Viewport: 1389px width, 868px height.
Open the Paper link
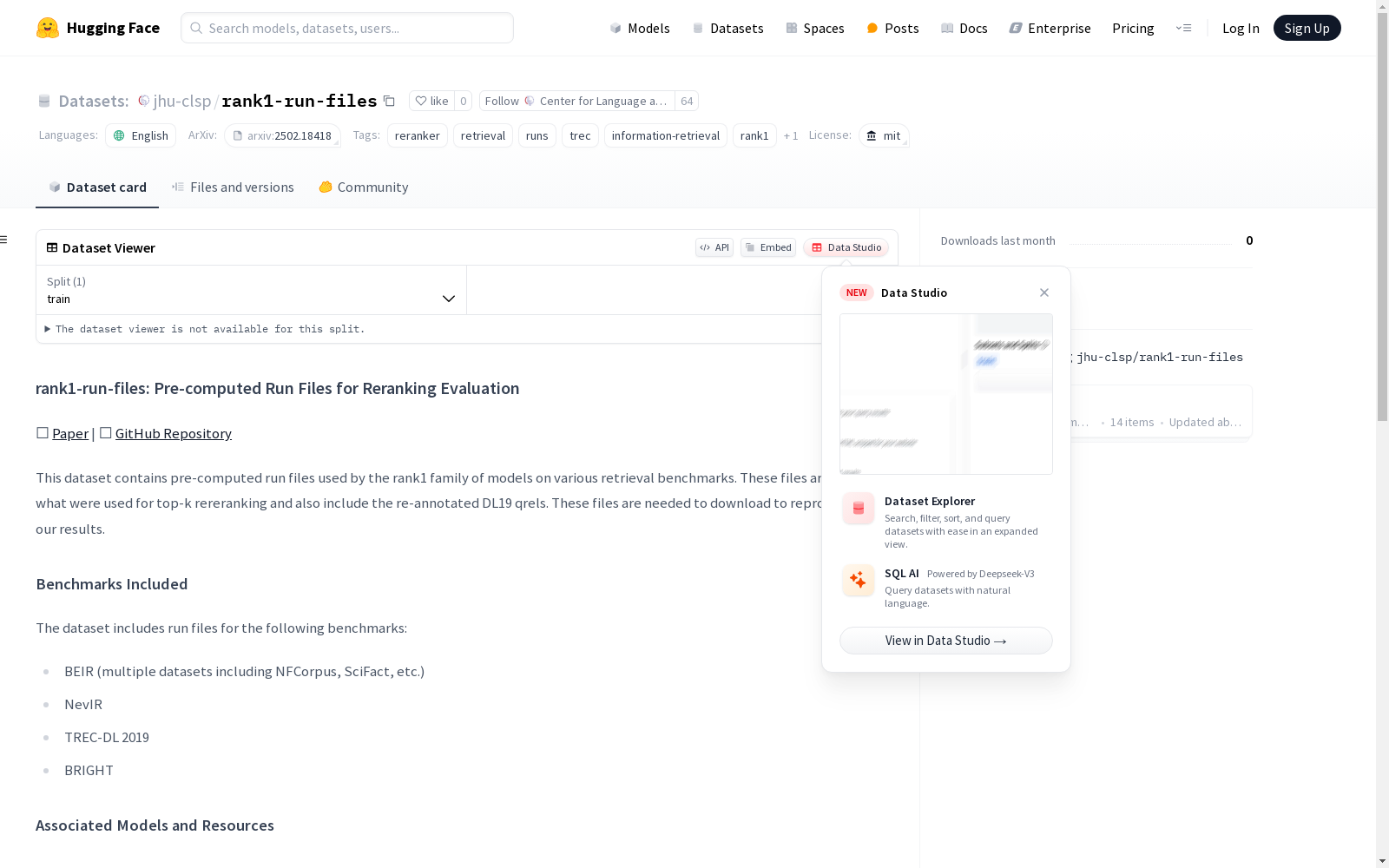pos(70,433)
